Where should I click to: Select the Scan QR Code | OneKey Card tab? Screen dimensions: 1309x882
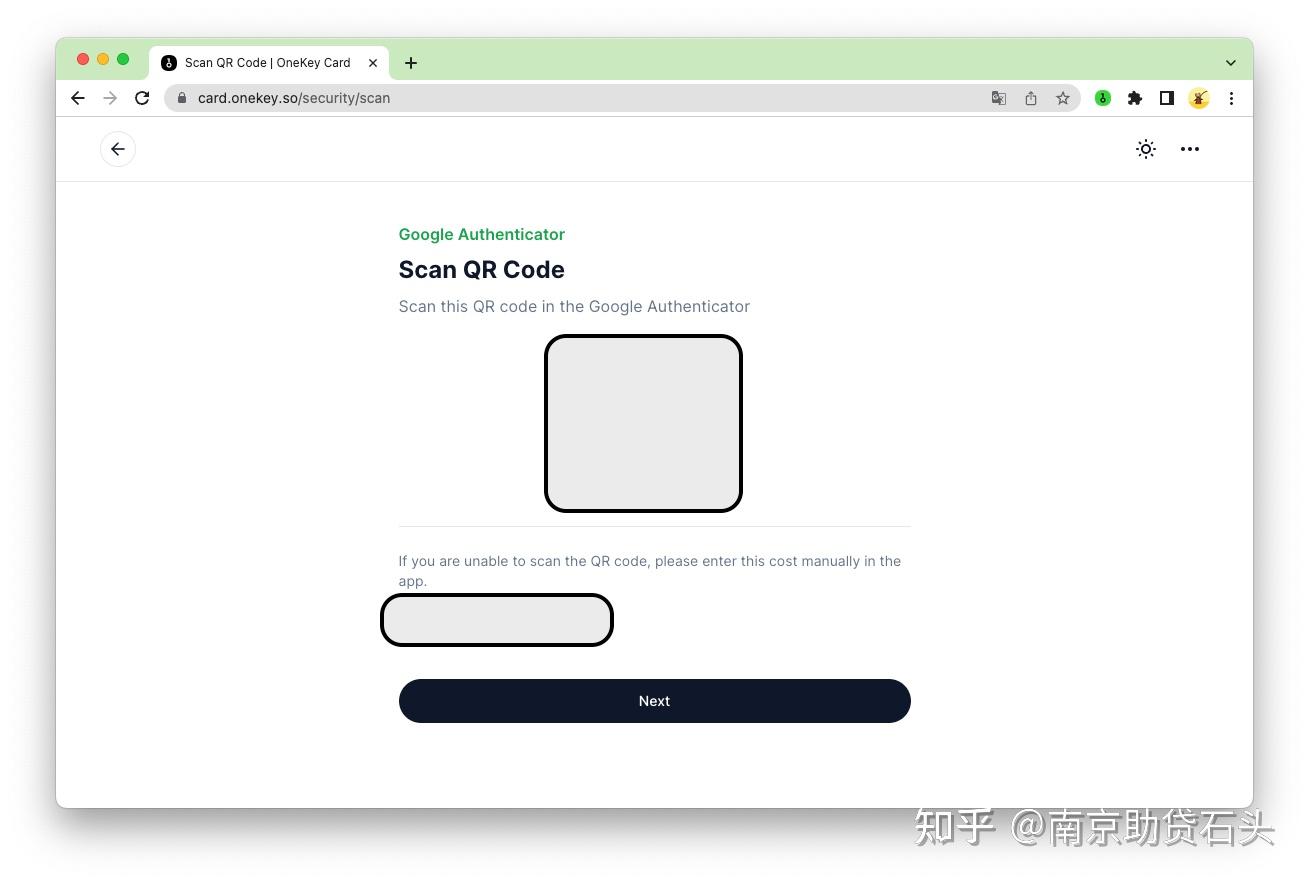click(x=268, y=62)
